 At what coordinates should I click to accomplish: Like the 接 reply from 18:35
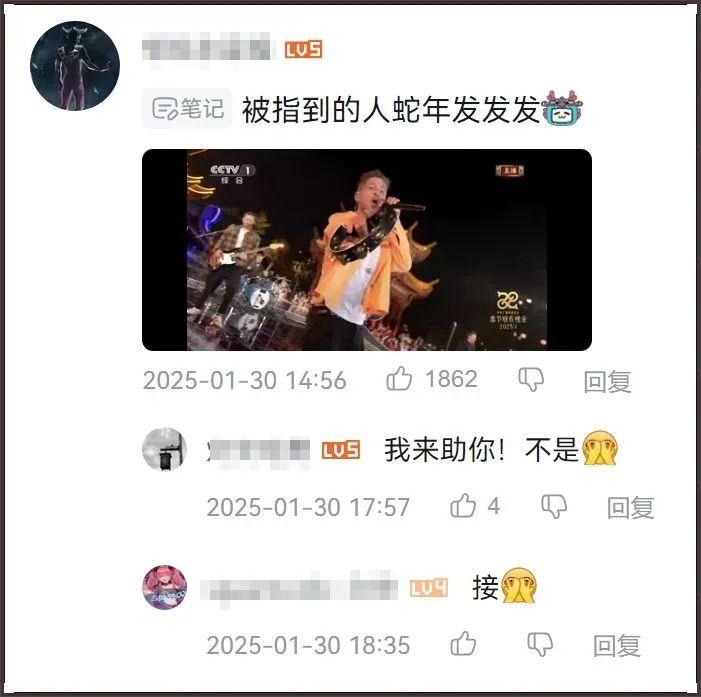(x=463, y=644)
